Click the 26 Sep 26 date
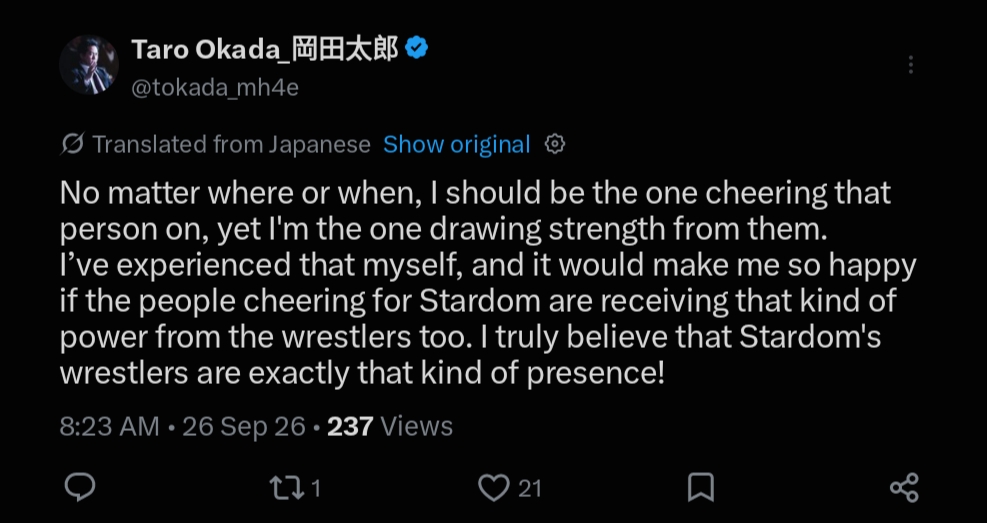987x523 pixels. [x=244, y=426]
